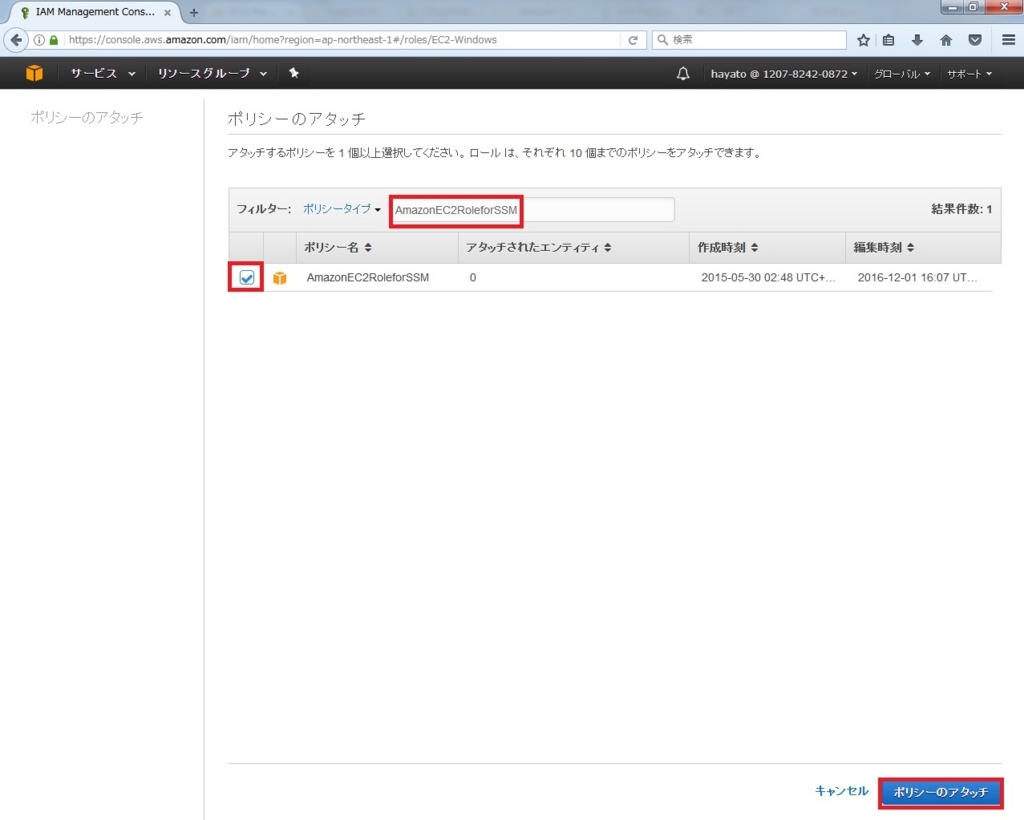
Task: Click the site information icon in address bar
Action: 39,40
